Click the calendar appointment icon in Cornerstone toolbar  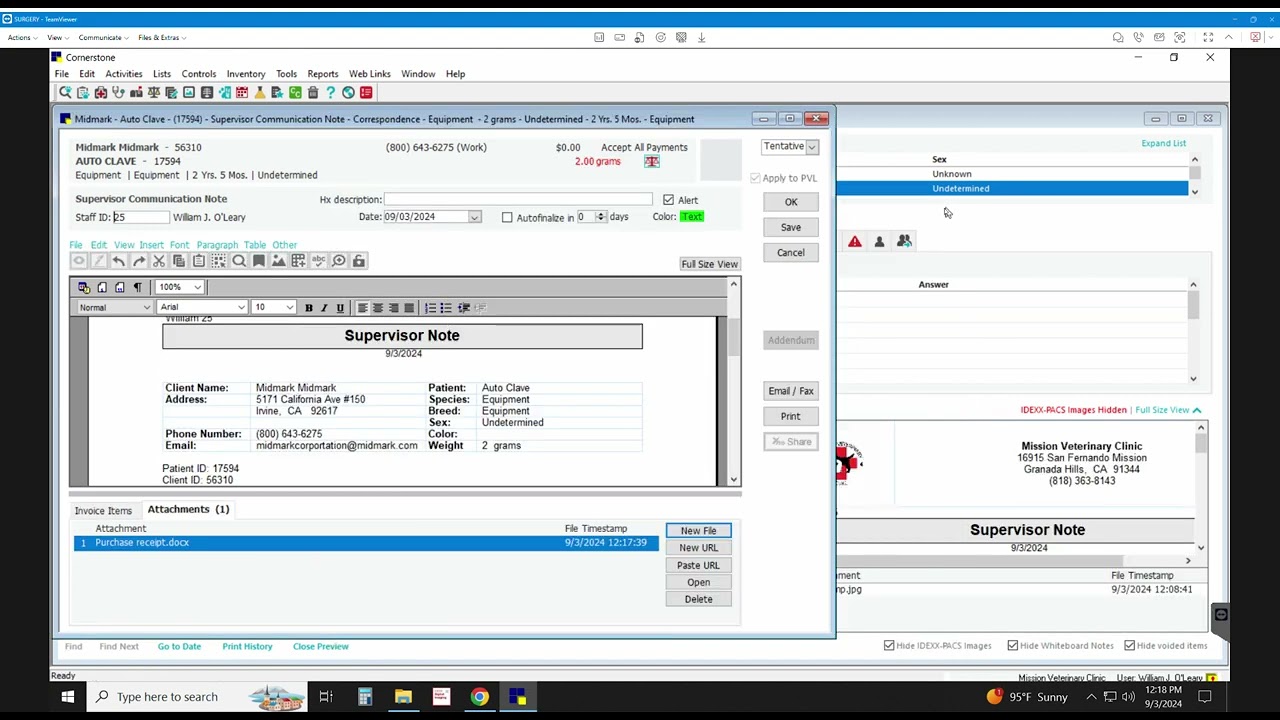242,93
